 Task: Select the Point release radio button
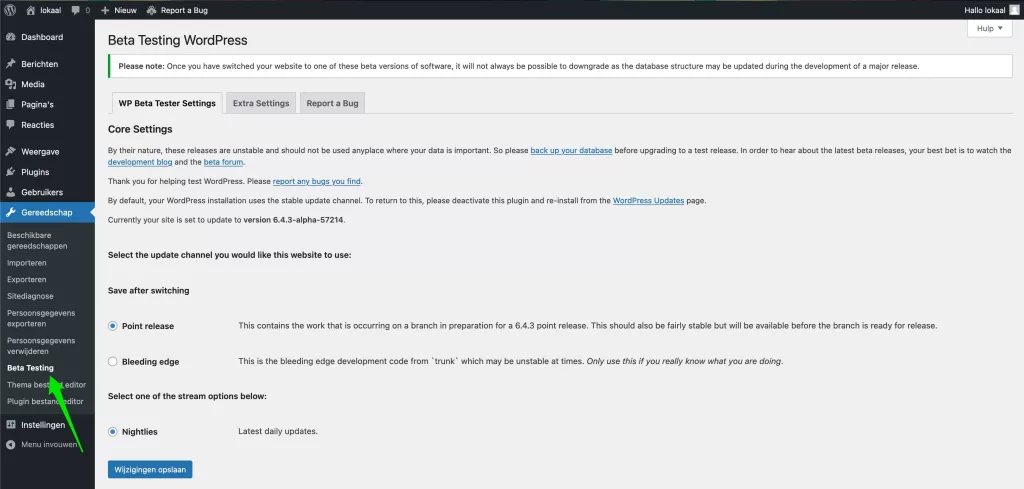point(113,326)
